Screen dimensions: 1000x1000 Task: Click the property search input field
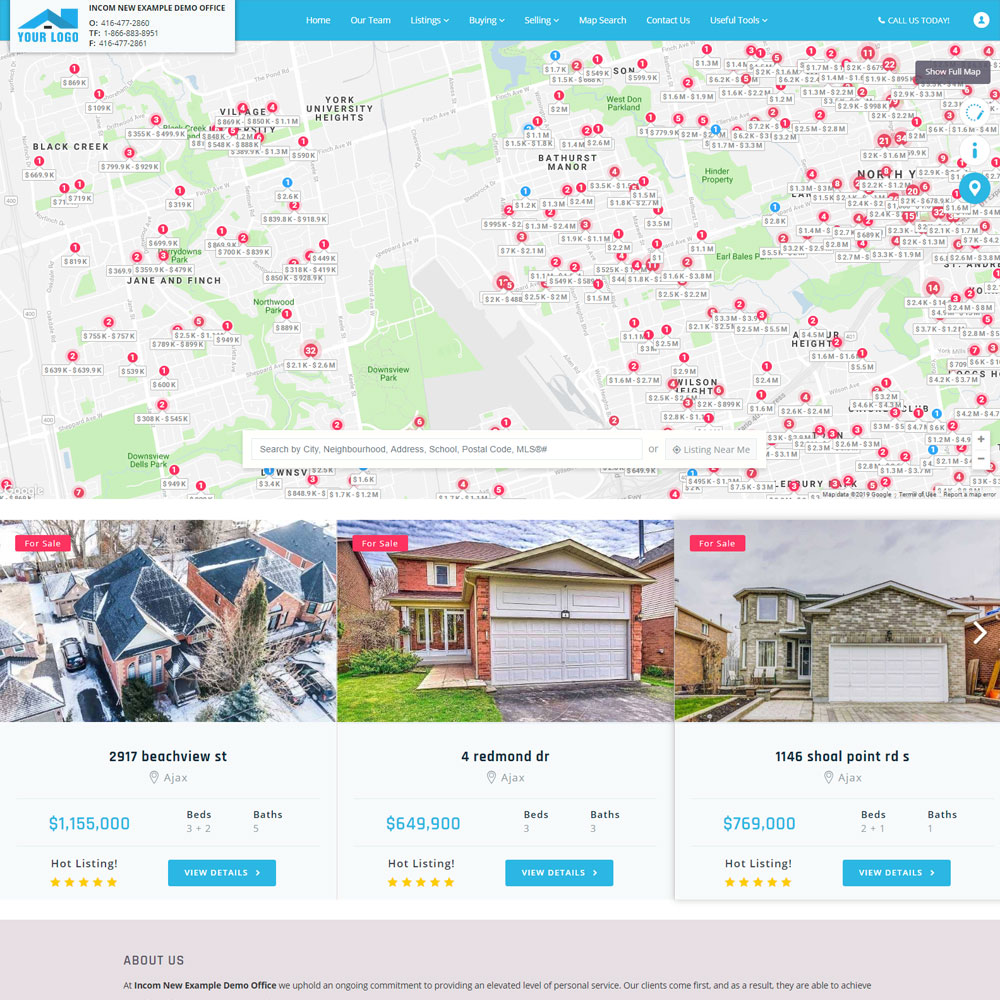pos(446,450)
